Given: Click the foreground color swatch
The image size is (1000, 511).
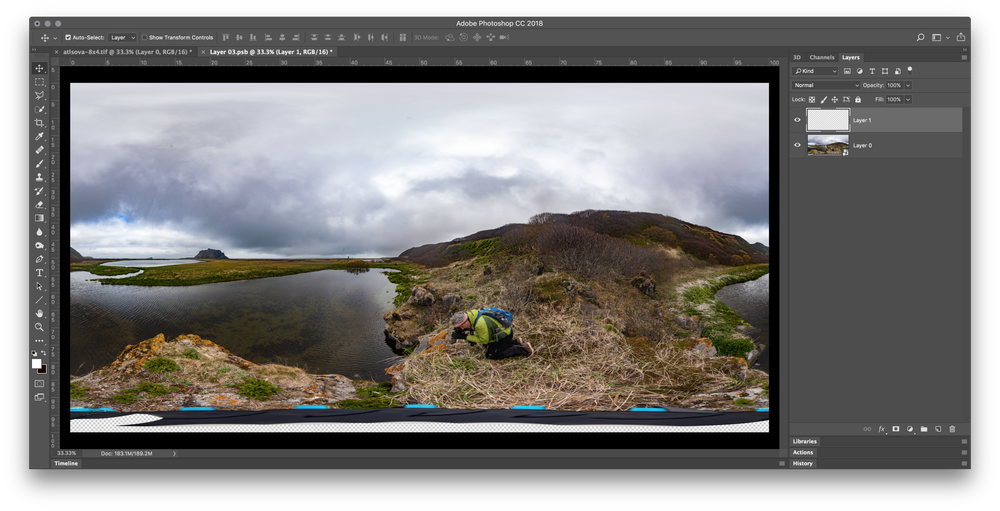Looking at the screenshot, I should [x=36, y=364].
